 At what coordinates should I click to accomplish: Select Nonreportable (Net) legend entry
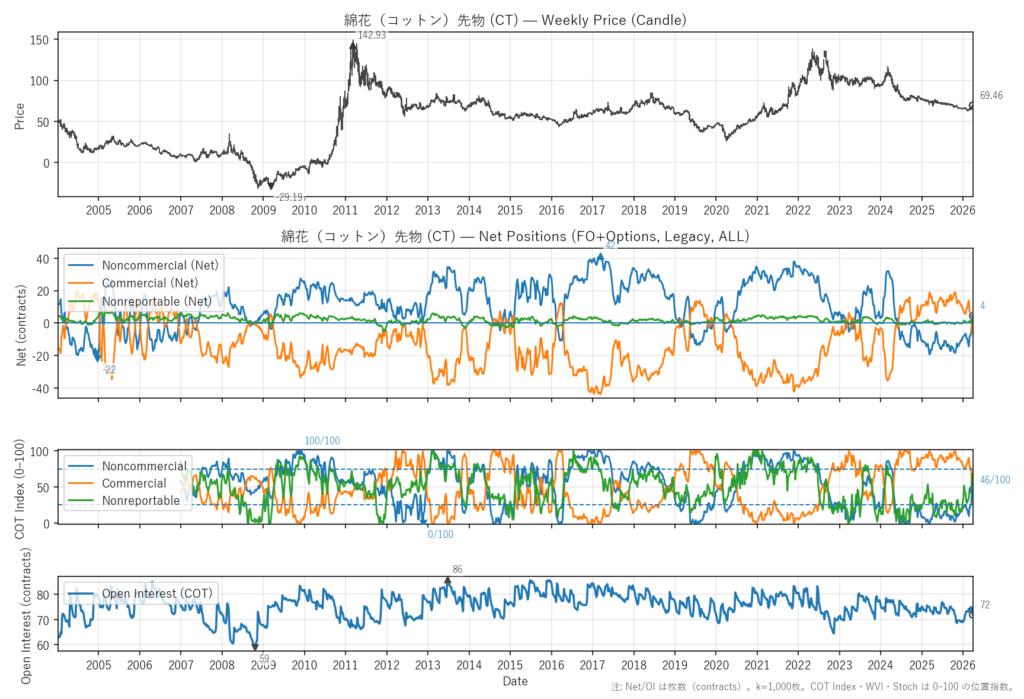coord(156,300)
